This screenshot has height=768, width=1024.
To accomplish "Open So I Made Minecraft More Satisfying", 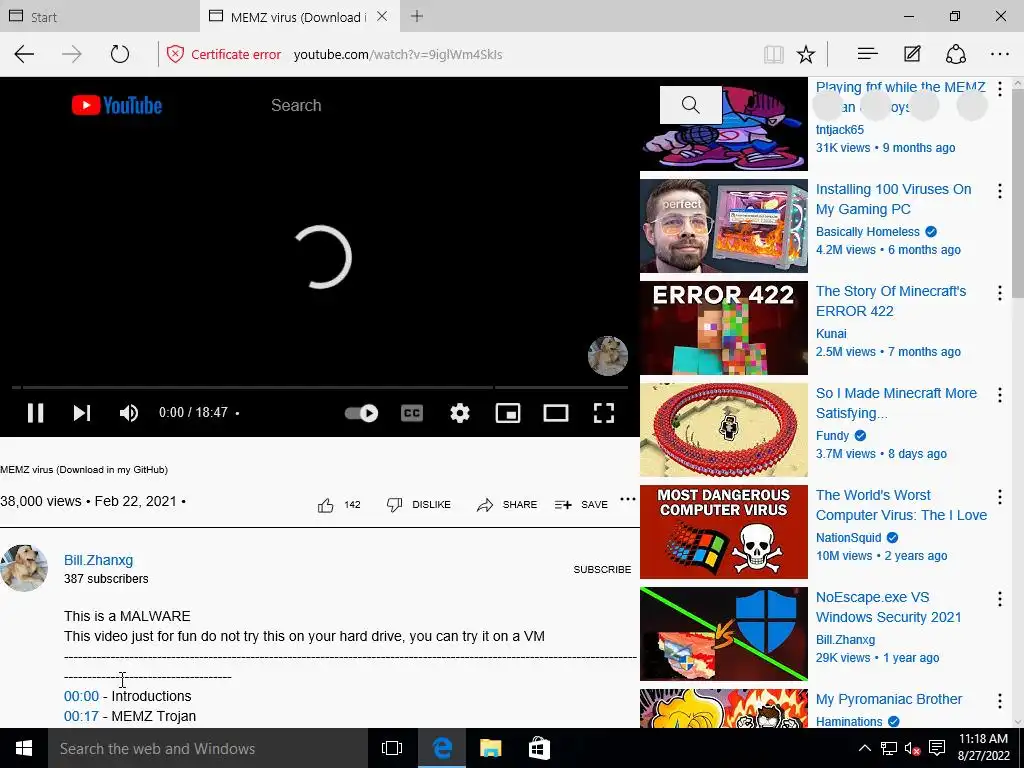I will [896, 403].
